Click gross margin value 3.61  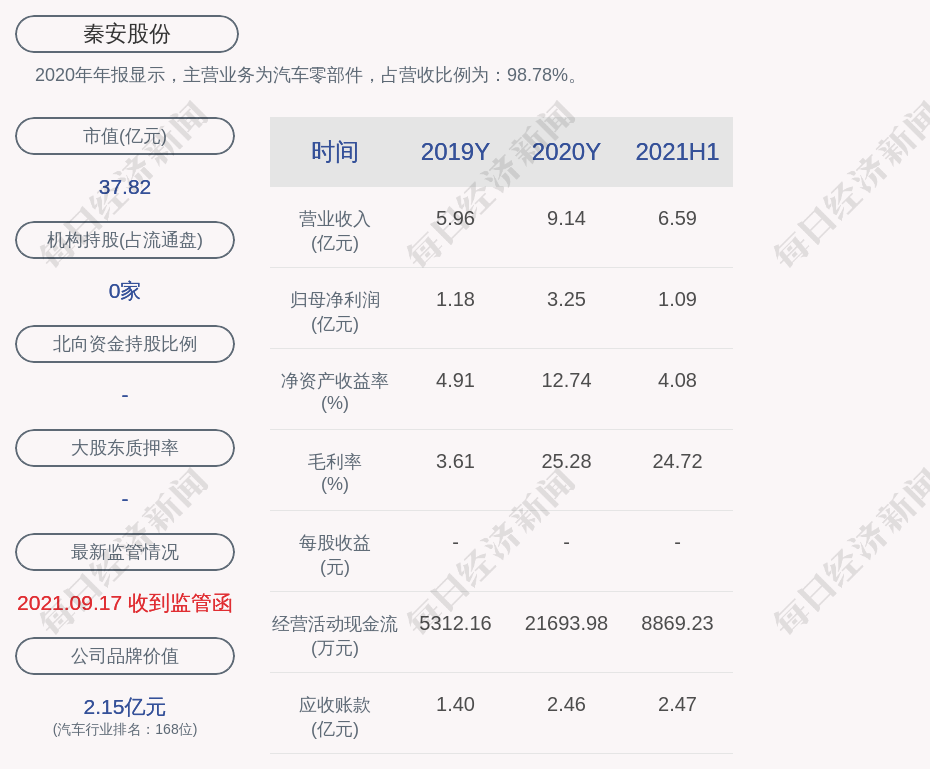(x=455, y=461)
